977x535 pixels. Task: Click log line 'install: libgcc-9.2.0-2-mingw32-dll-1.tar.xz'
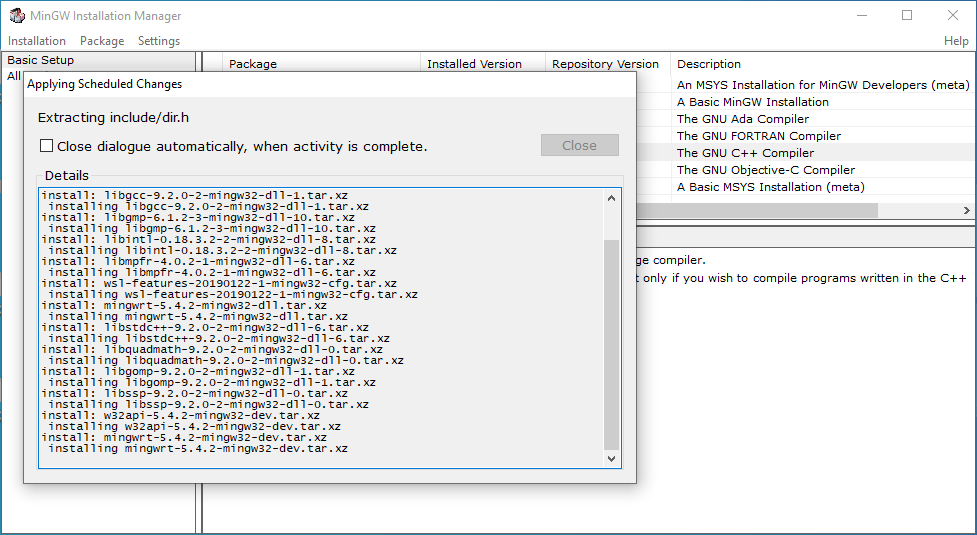click(x=194, y=196)
